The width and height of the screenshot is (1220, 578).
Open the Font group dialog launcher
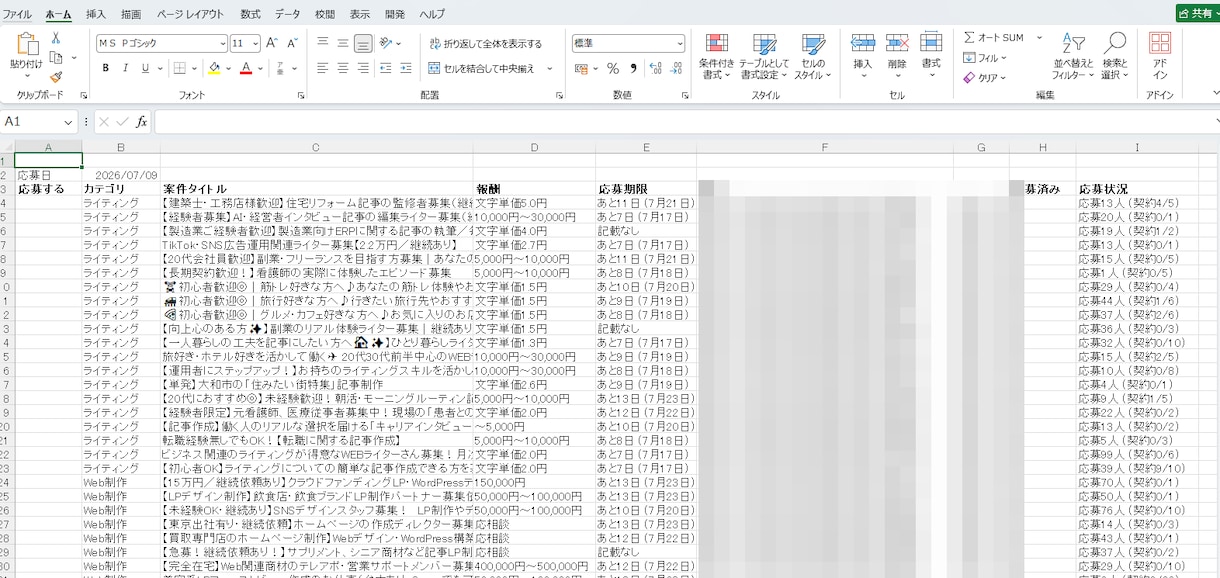[303, 95]
